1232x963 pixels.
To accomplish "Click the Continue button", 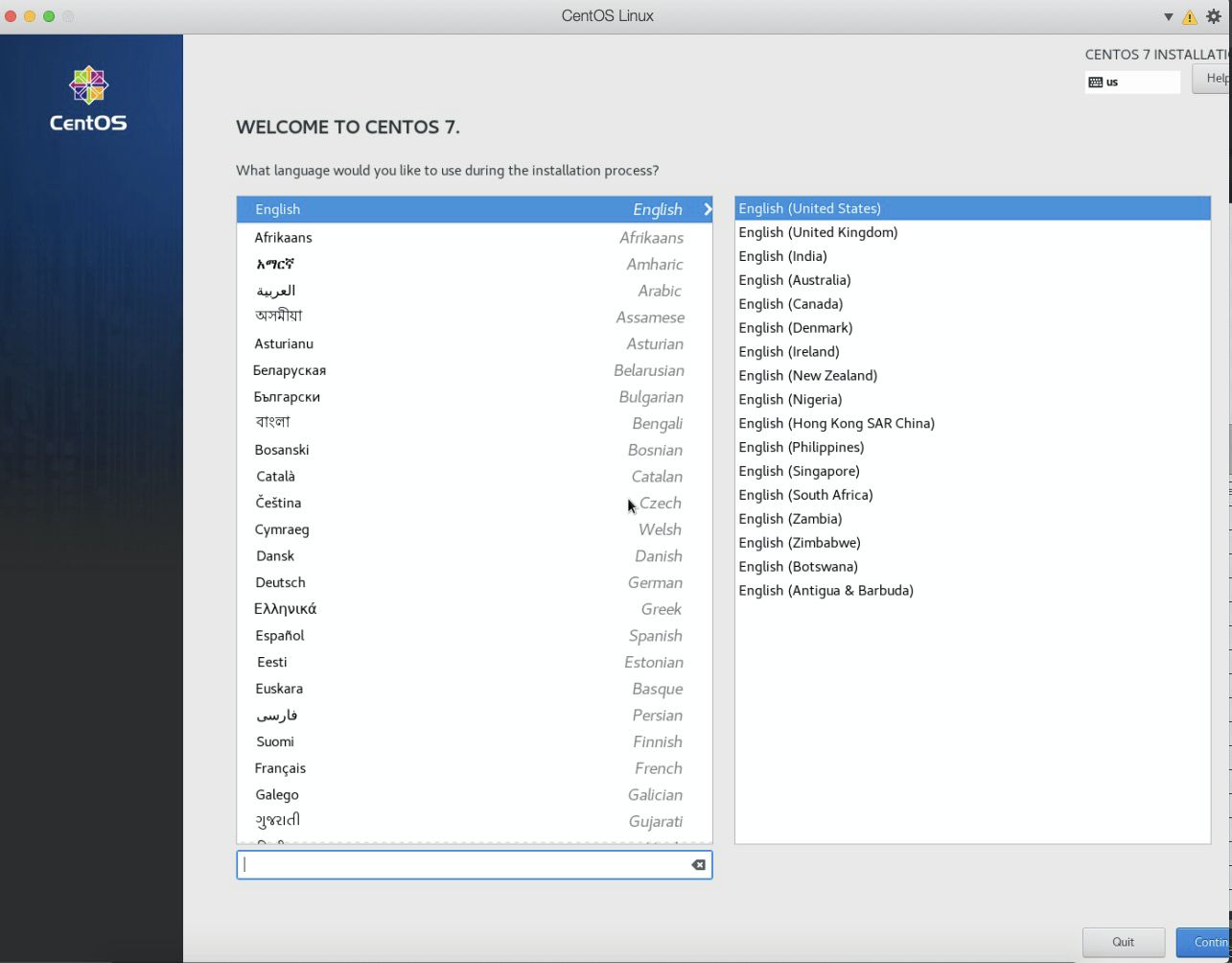I will point(1204,942).
